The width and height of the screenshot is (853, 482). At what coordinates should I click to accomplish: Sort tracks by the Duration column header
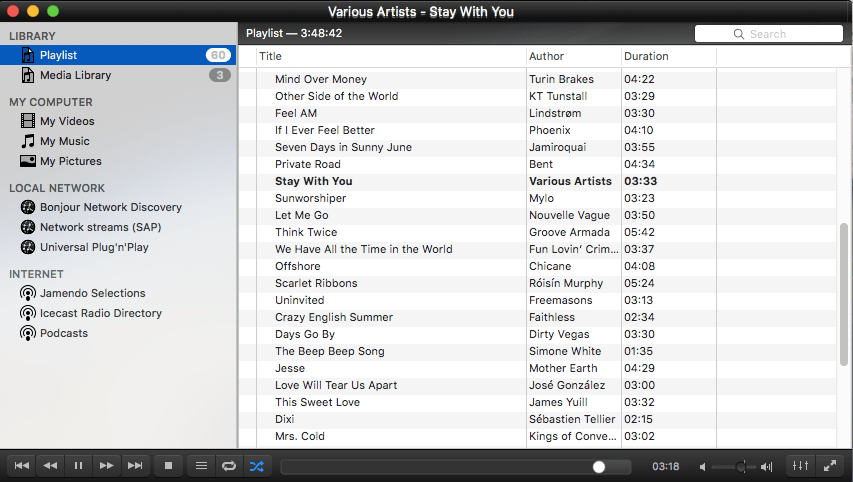tap(666, 56)
